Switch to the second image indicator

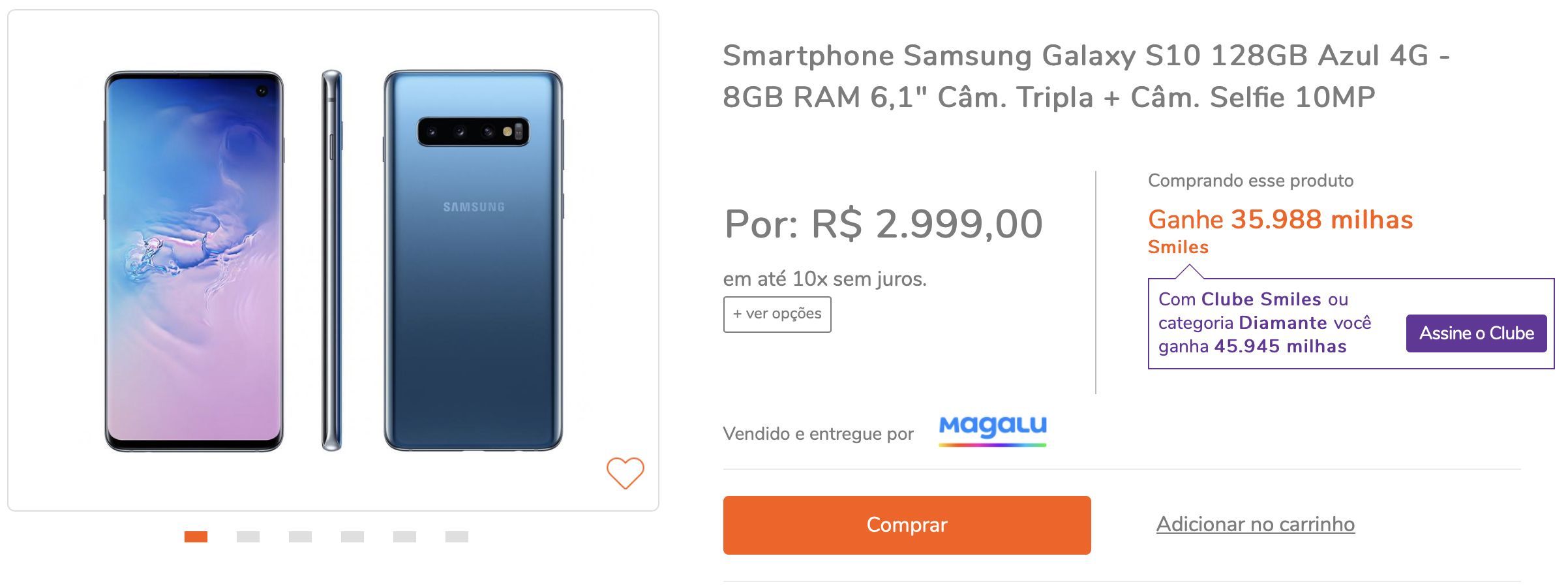(x=248, y=536)
